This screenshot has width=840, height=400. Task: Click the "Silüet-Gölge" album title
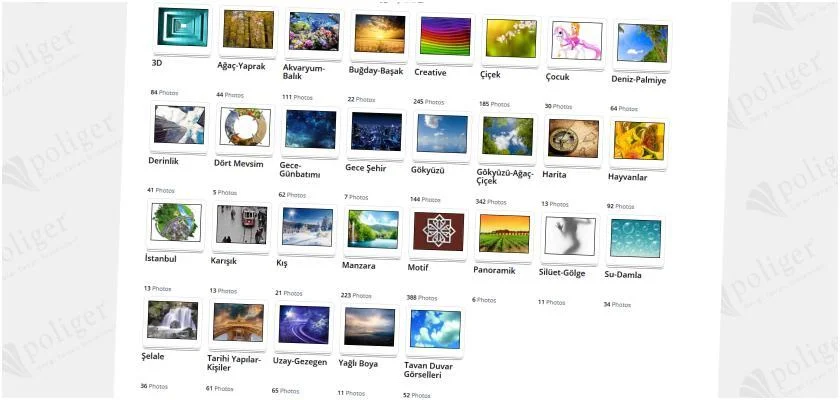pyautogui.click(x=561, y=273)
